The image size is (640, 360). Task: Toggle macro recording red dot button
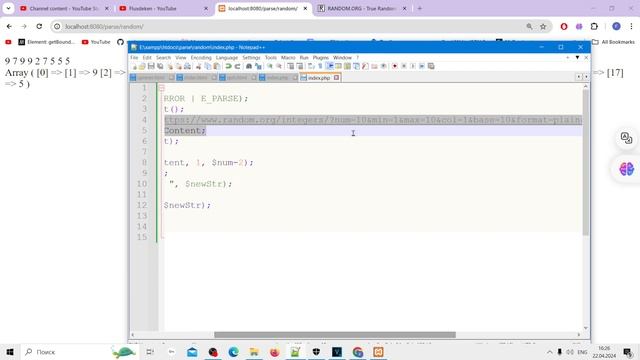[394, 66]
